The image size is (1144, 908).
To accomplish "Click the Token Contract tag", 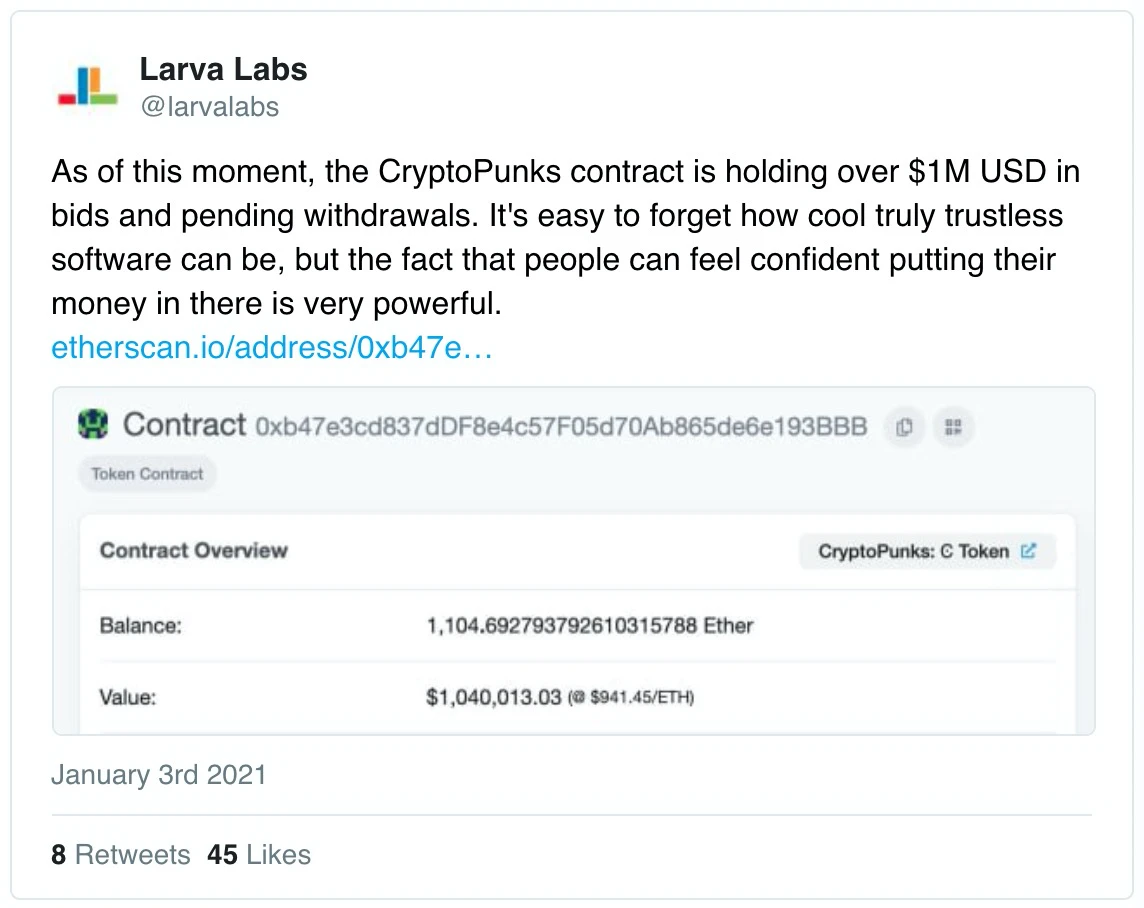I will [x=147, y=474].
